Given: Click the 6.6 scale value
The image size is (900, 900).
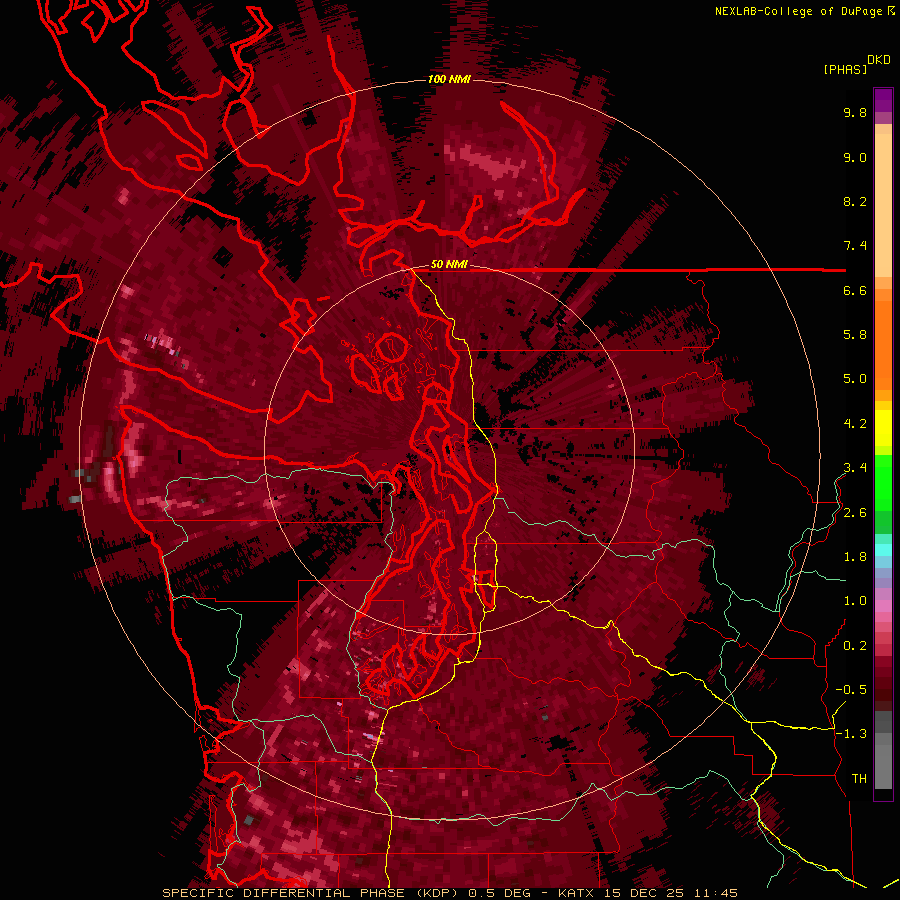Looking at the screenshot, I should pyautogui.click(x=855, y=290).
